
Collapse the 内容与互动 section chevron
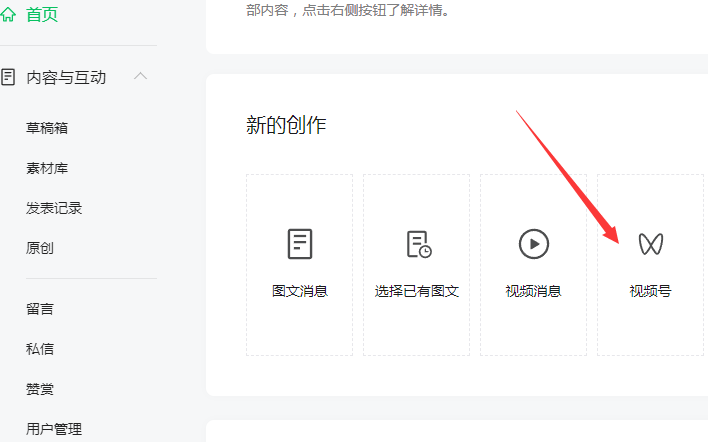[x=140, y=76]
